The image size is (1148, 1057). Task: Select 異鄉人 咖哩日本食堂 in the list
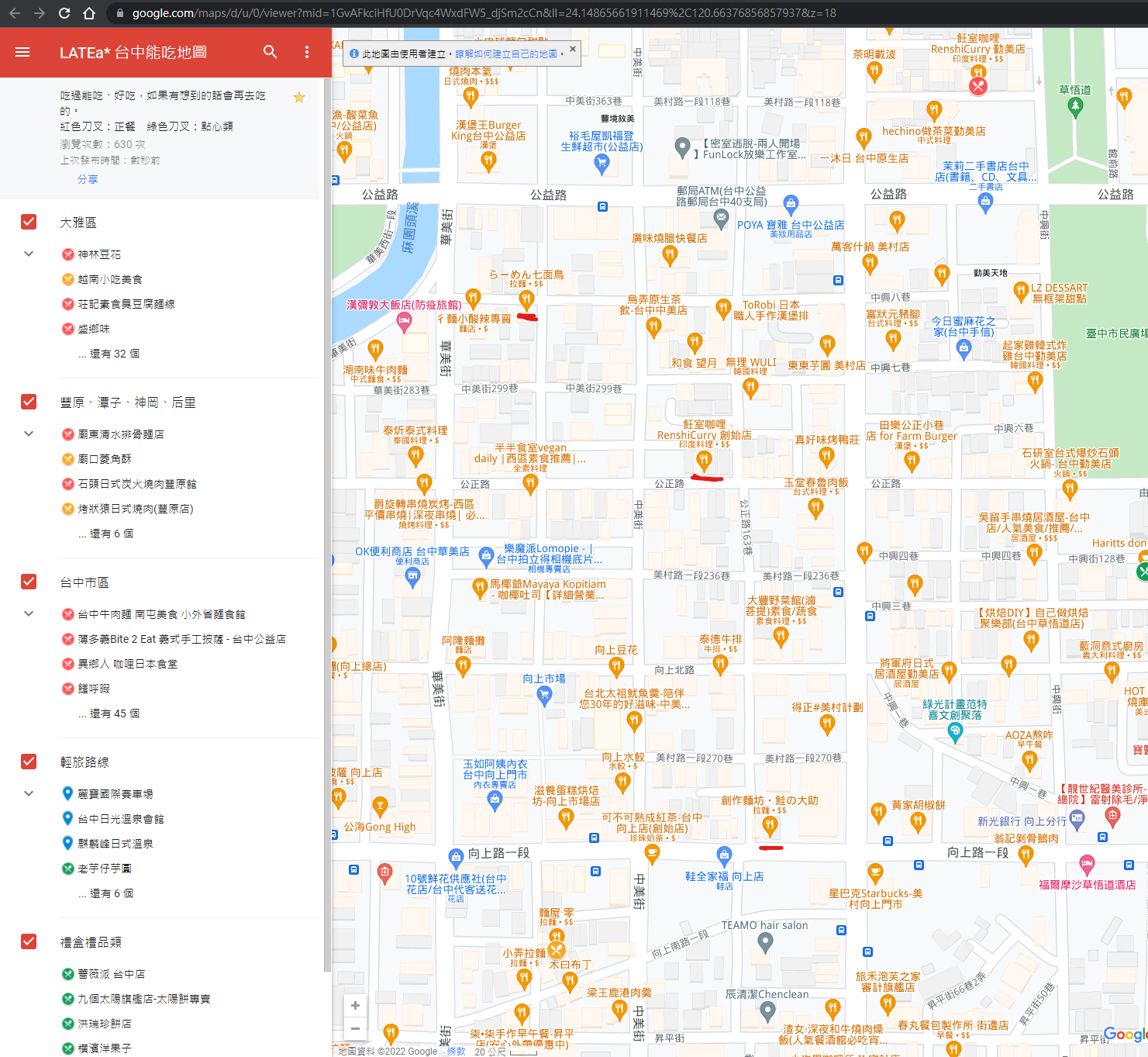128,664
